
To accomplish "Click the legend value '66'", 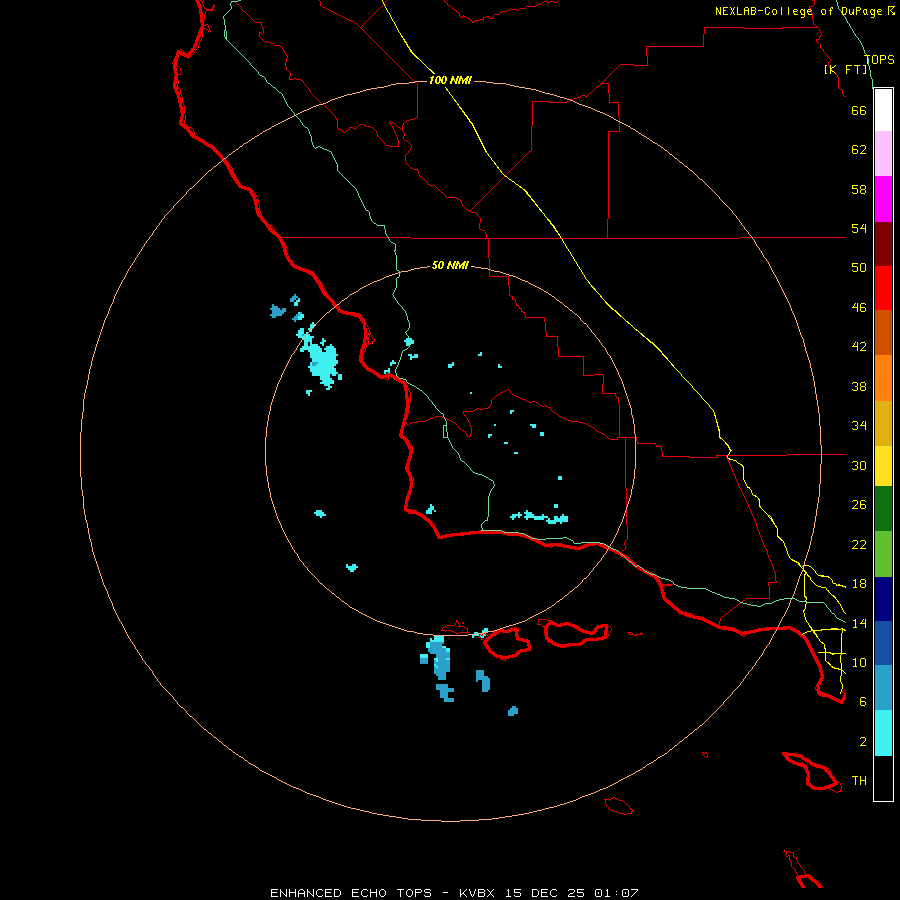I will pyautogui.click(x=859, y=110).
